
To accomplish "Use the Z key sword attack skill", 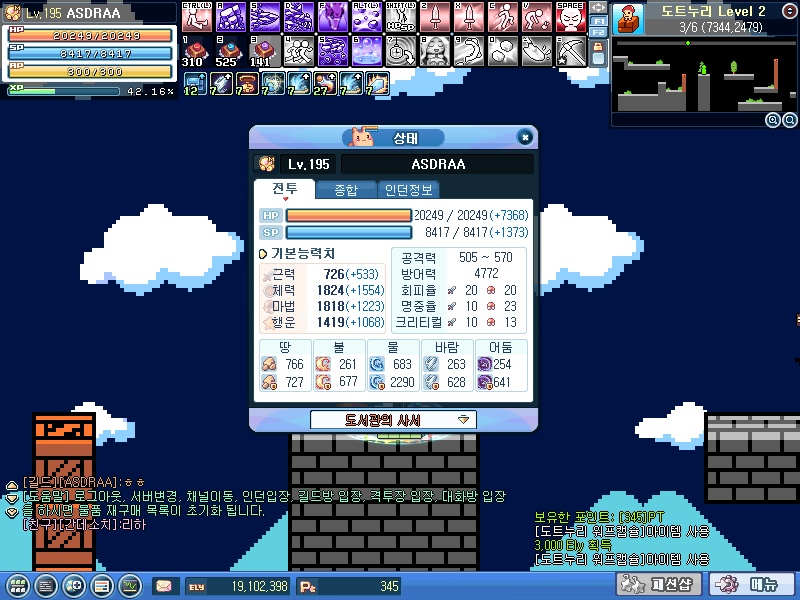I will click(x=435, y=17).
